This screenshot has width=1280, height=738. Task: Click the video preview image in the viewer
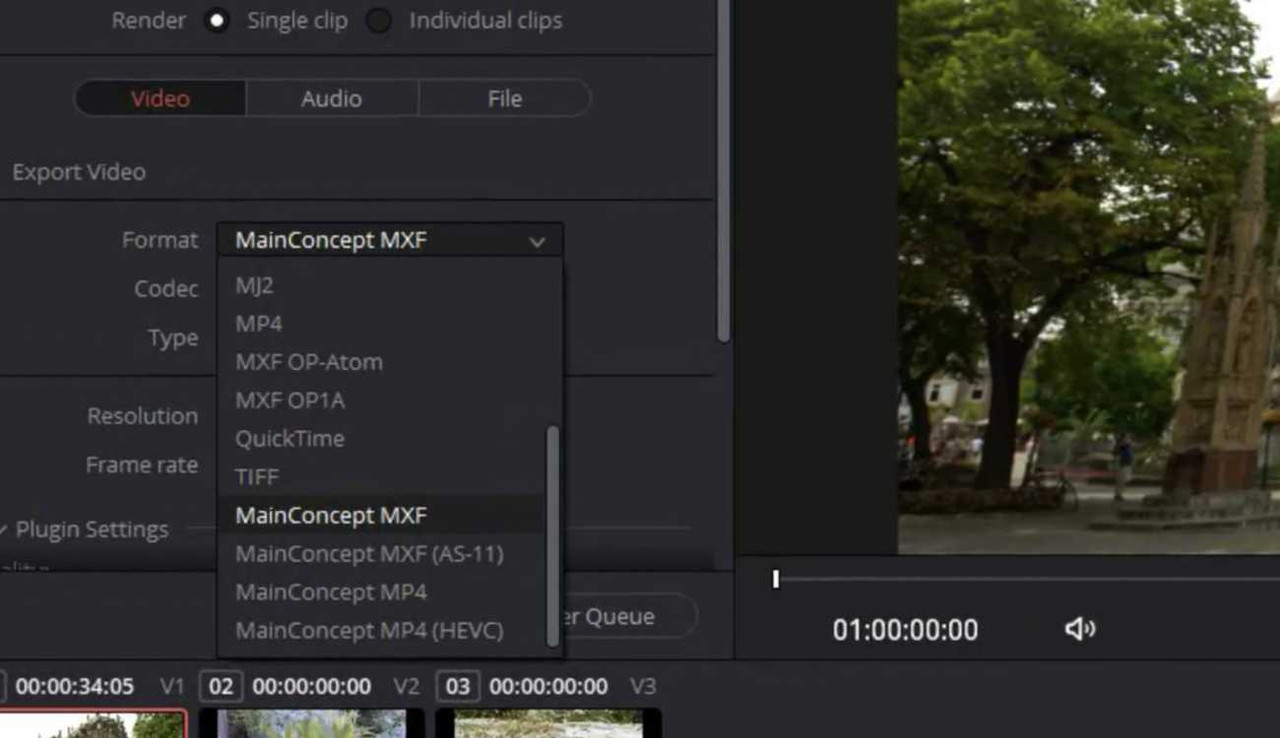(1089, 276)
